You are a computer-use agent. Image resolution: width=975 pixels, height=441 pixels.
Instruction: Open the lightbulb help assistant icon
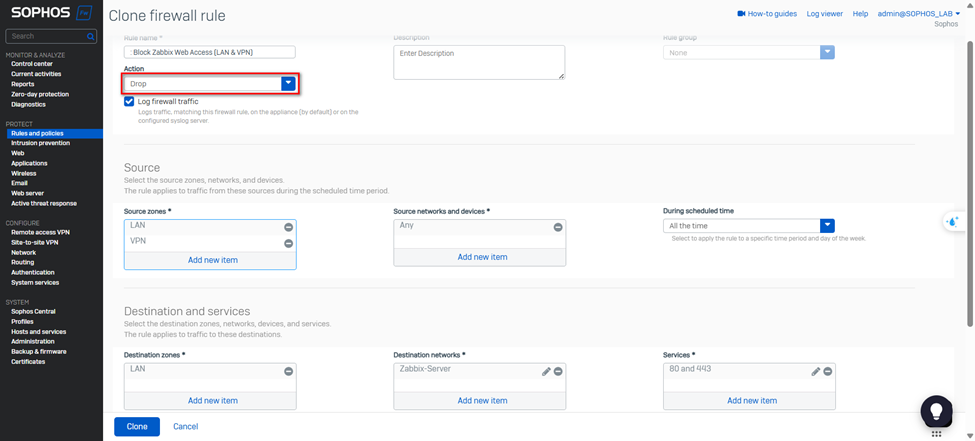pyautogui.click(x=936, y=410)
